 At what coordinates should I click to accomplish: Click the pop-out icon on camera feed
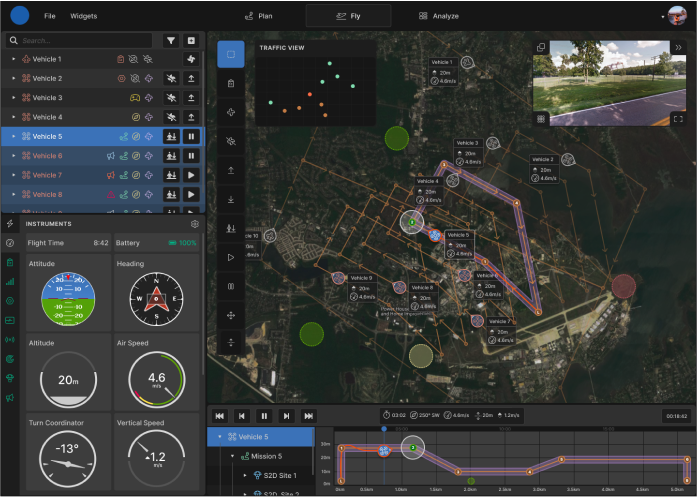point(541,47)
